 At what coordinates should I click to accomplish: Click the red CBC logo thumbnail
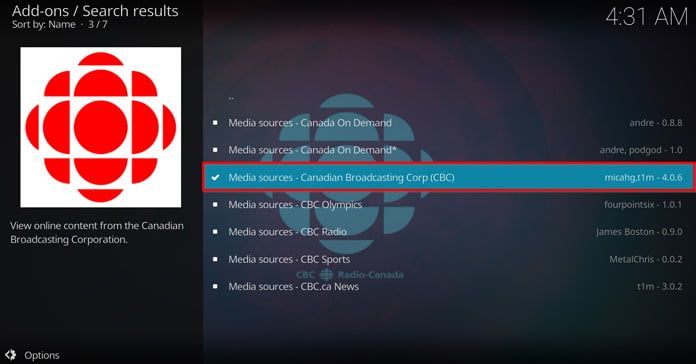(x=101, y=127)
